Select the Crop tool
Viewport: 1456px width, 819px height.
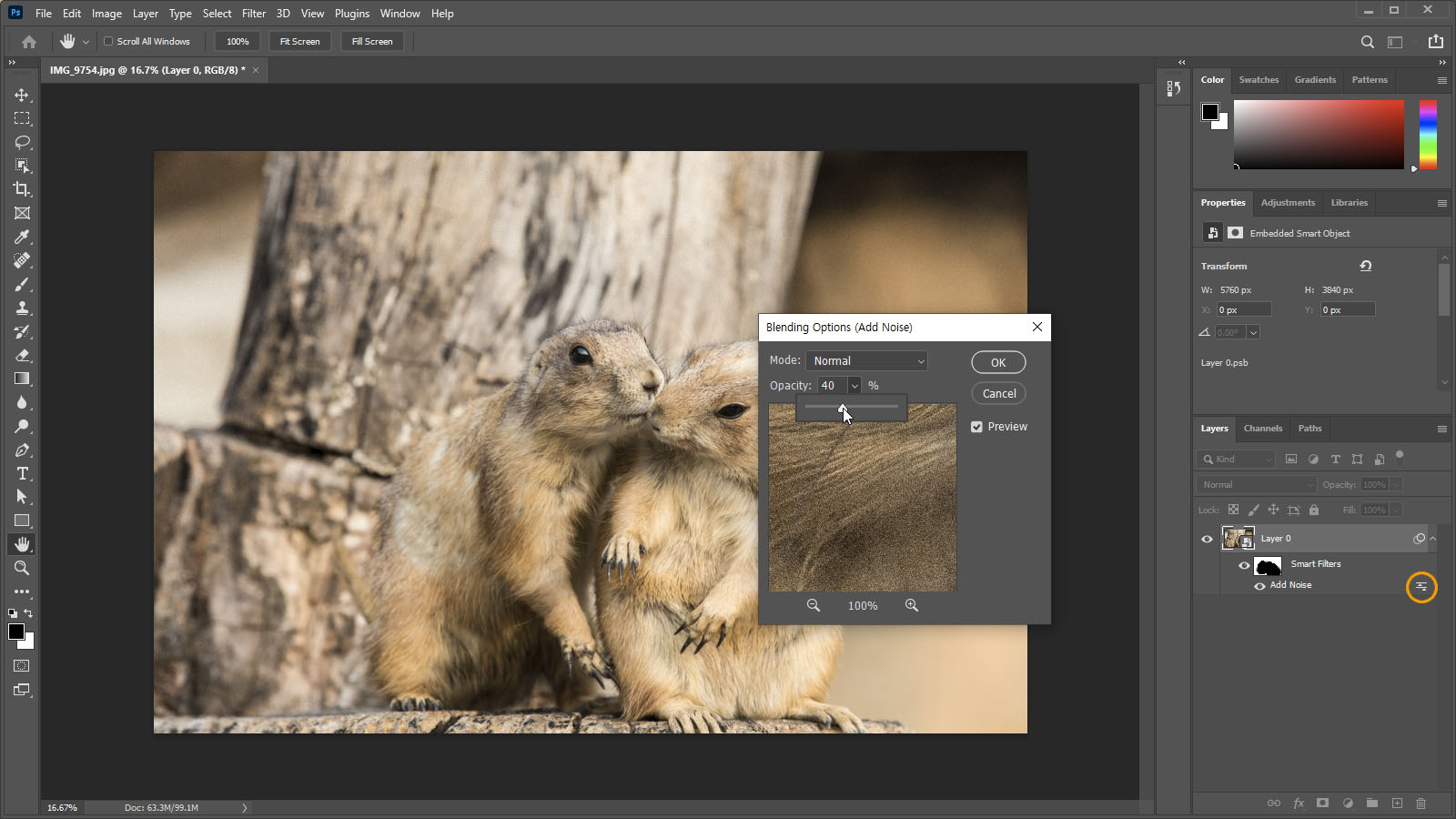point(22,189)
